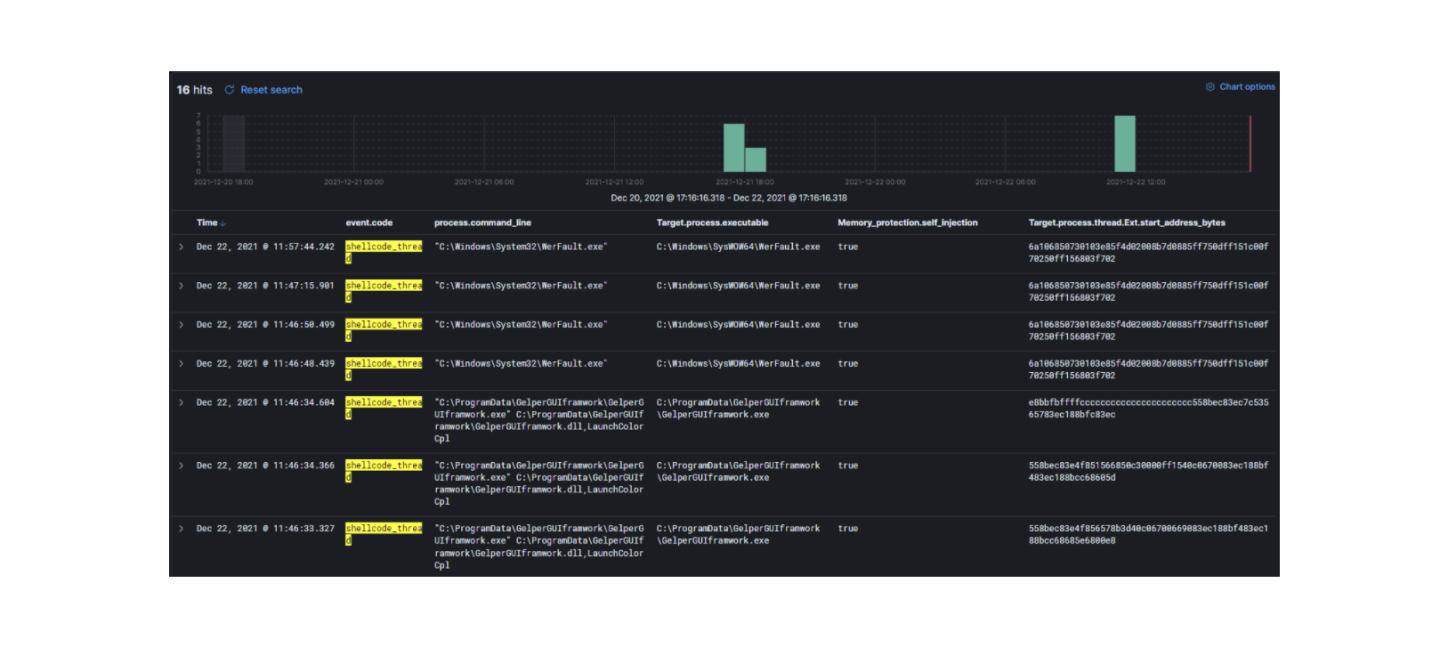Expand the 11:46:33.327 event row
Screen dimensions: 1440x664
click(181, 528)
